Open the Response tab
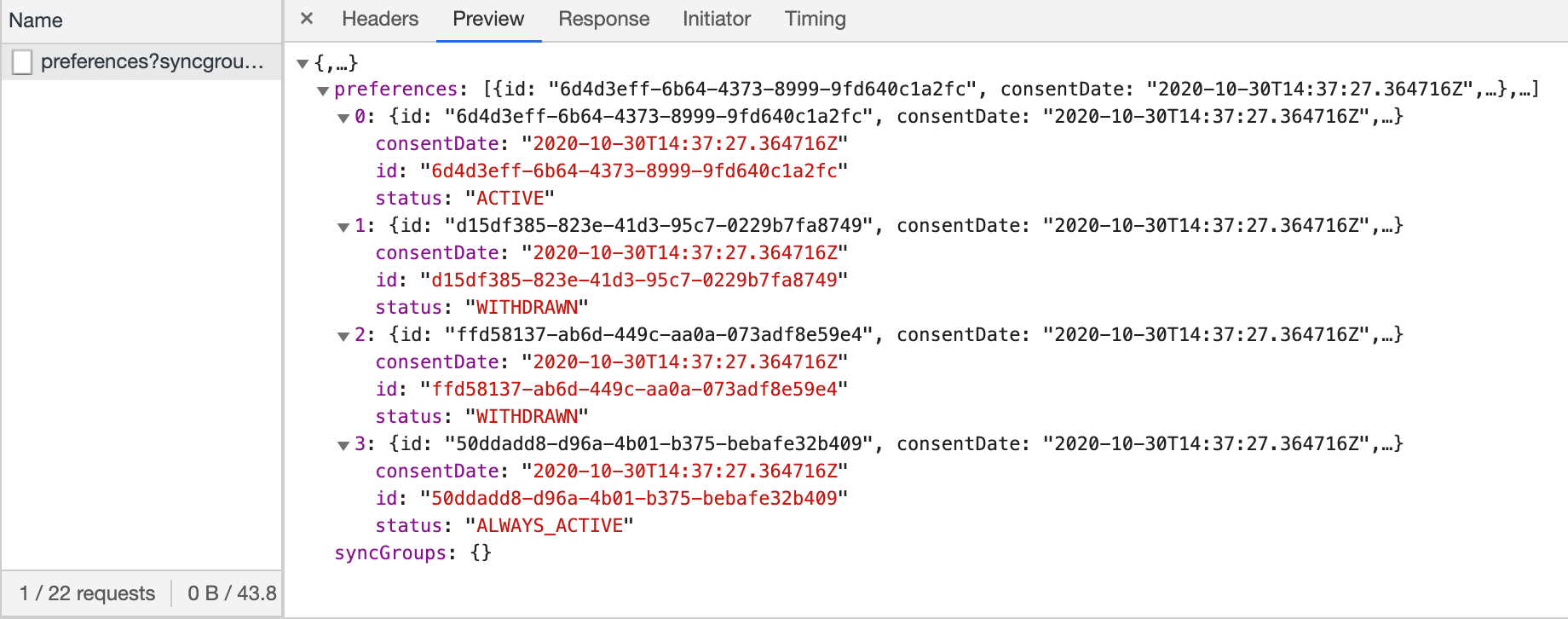The width and height of the screenshot is (1568, 619). tap(603, 19)
